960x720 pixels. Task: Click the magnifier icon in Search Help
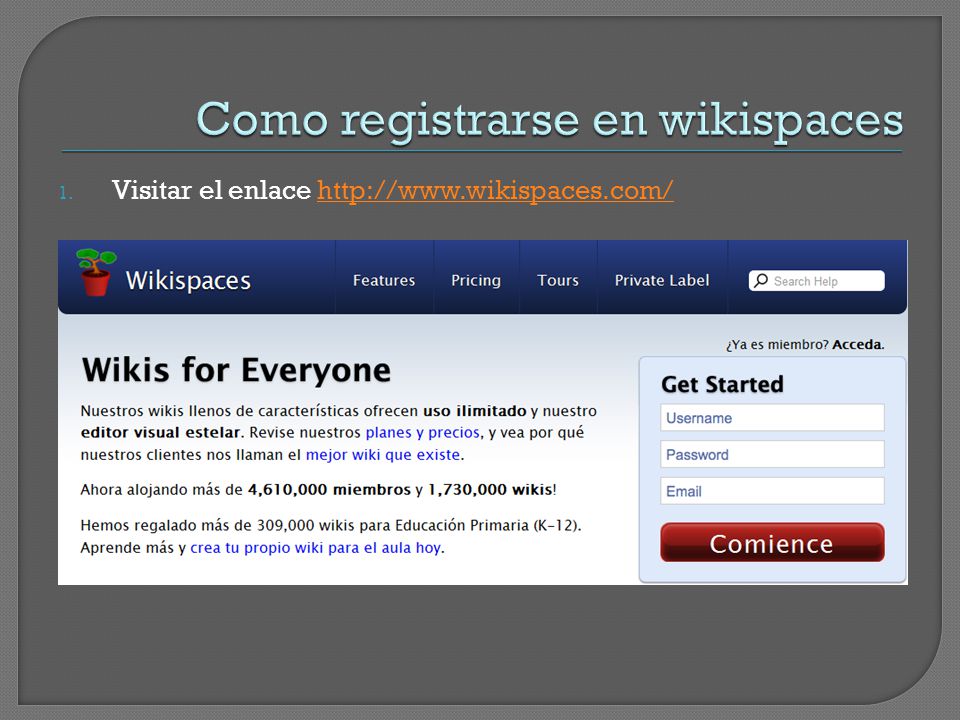tap(761, 280)
